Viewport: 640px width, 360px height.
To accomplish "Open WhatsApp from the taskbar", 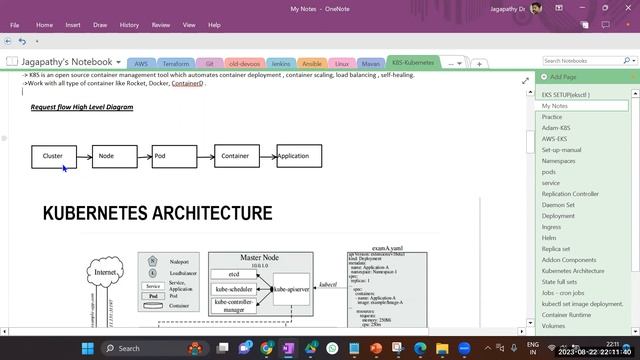I will tap(332, 348).
